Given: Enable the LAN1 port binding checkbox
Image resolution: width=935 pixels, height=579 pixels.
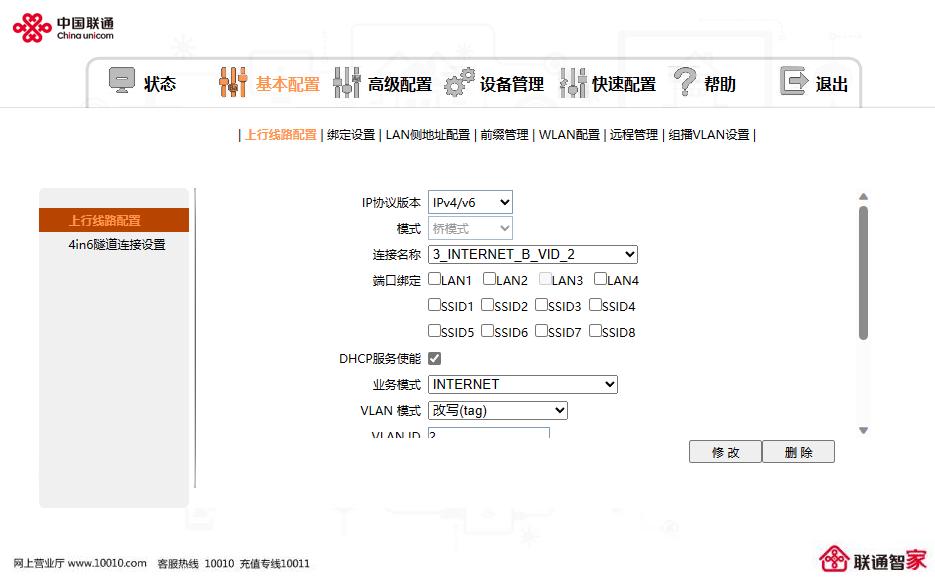Looking at the screenshot, I should pos(432,280).
